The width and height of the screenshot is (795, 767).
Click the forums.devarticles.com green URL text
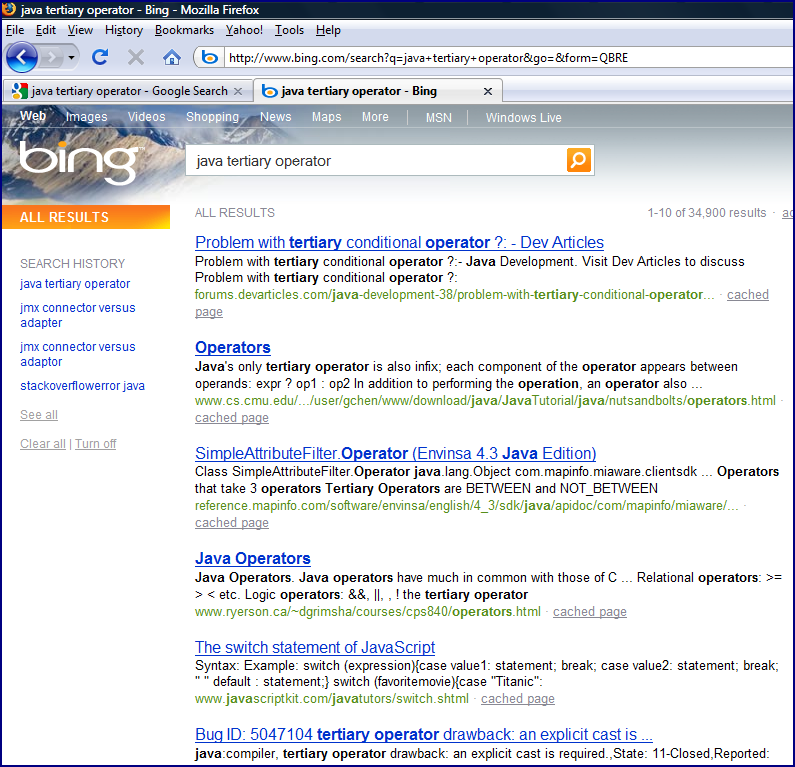[x=455, y=295]
